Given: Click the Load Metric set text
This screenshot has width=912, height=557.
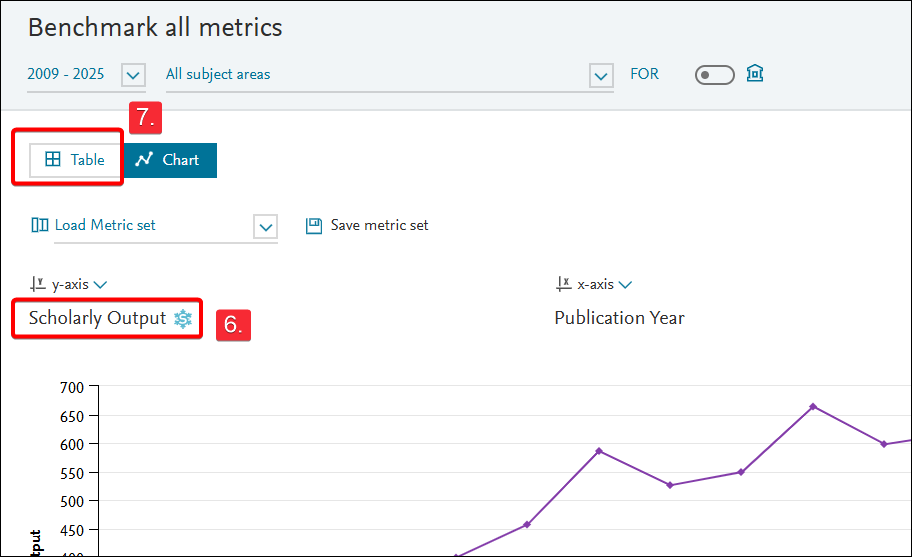Looking at the screenshot, I should 105,226.
